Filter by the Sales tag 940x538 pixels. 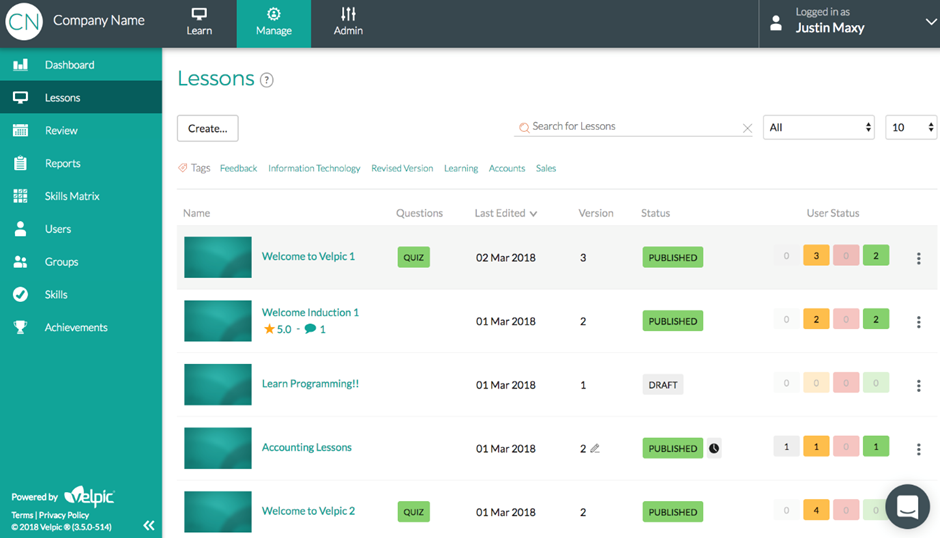click(546, 169)
